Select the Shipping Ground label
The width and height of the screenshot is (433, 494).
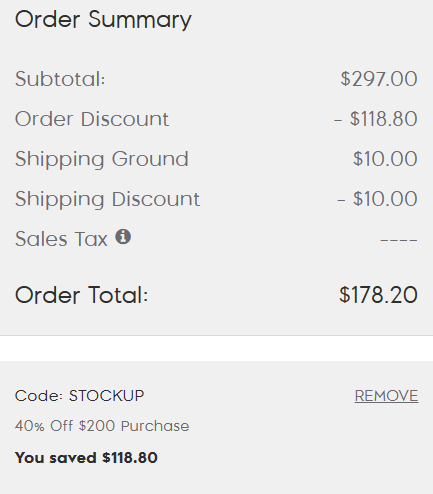(x=102, y=159)
